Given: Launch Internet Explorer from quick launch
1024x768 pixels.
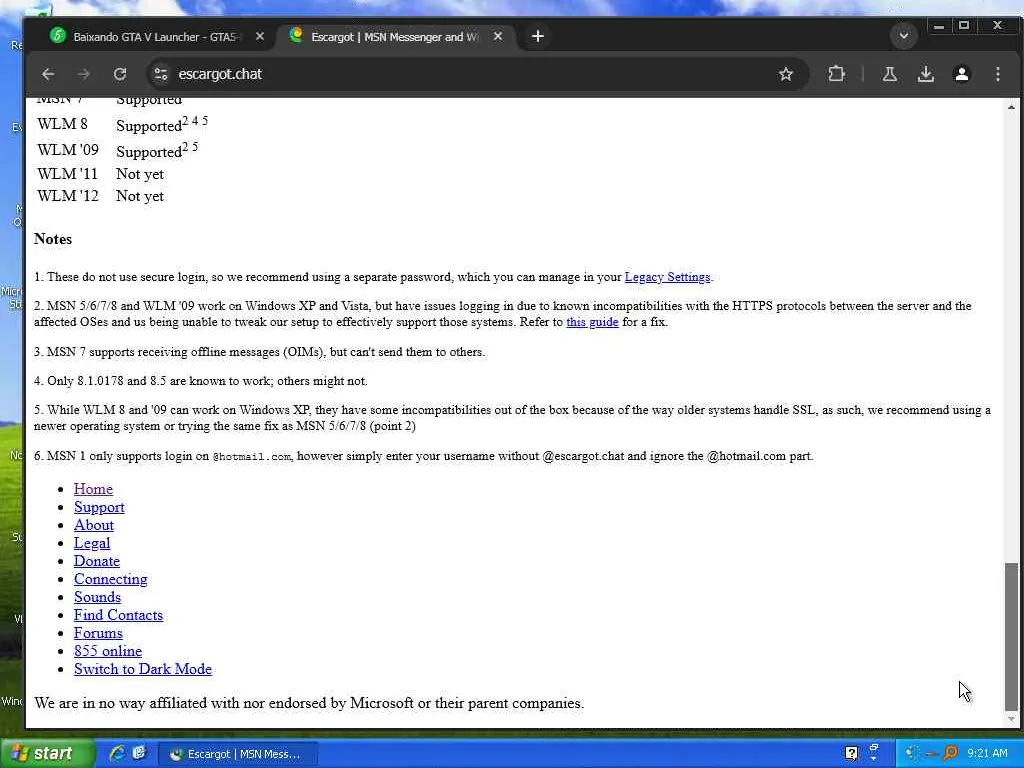Looking at the screenshot, I should [x=116, y=754].
